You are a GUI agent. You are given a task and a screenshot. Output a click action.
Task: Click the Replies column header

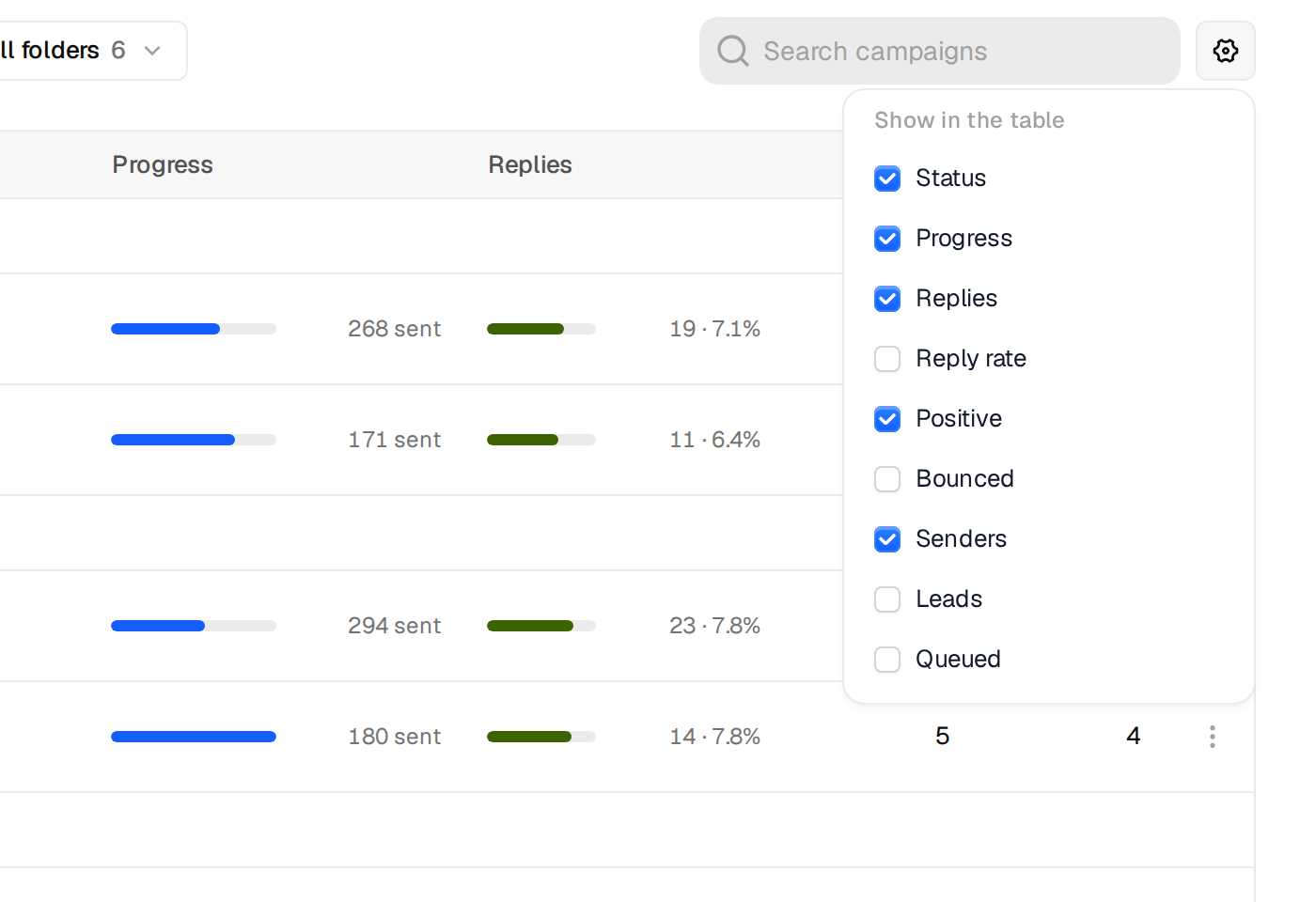click(530, 164)
